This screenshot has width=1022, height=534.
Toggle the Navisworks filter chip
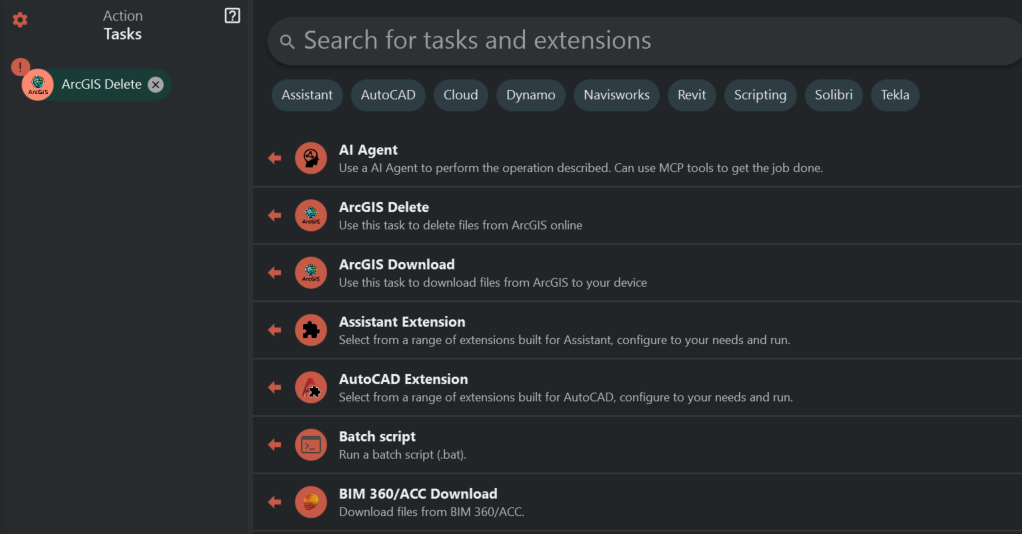coord(616,95)
